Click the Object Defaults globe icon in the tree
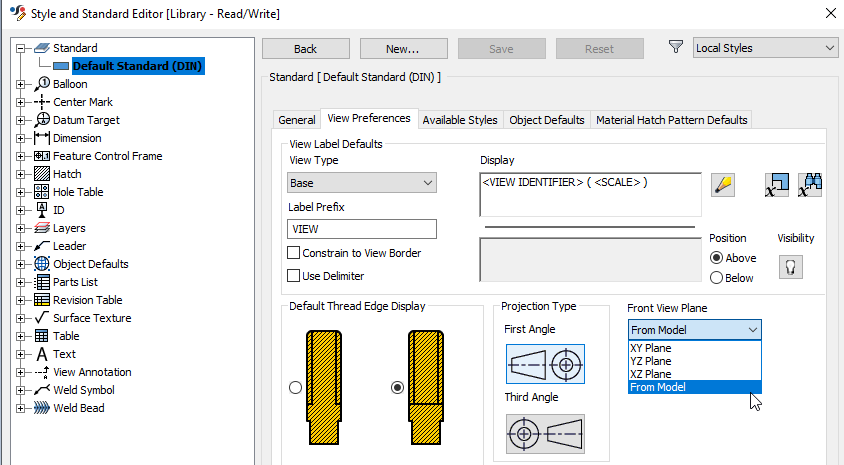Viewport: 844px width, 465px height. (x=42, y=264)
